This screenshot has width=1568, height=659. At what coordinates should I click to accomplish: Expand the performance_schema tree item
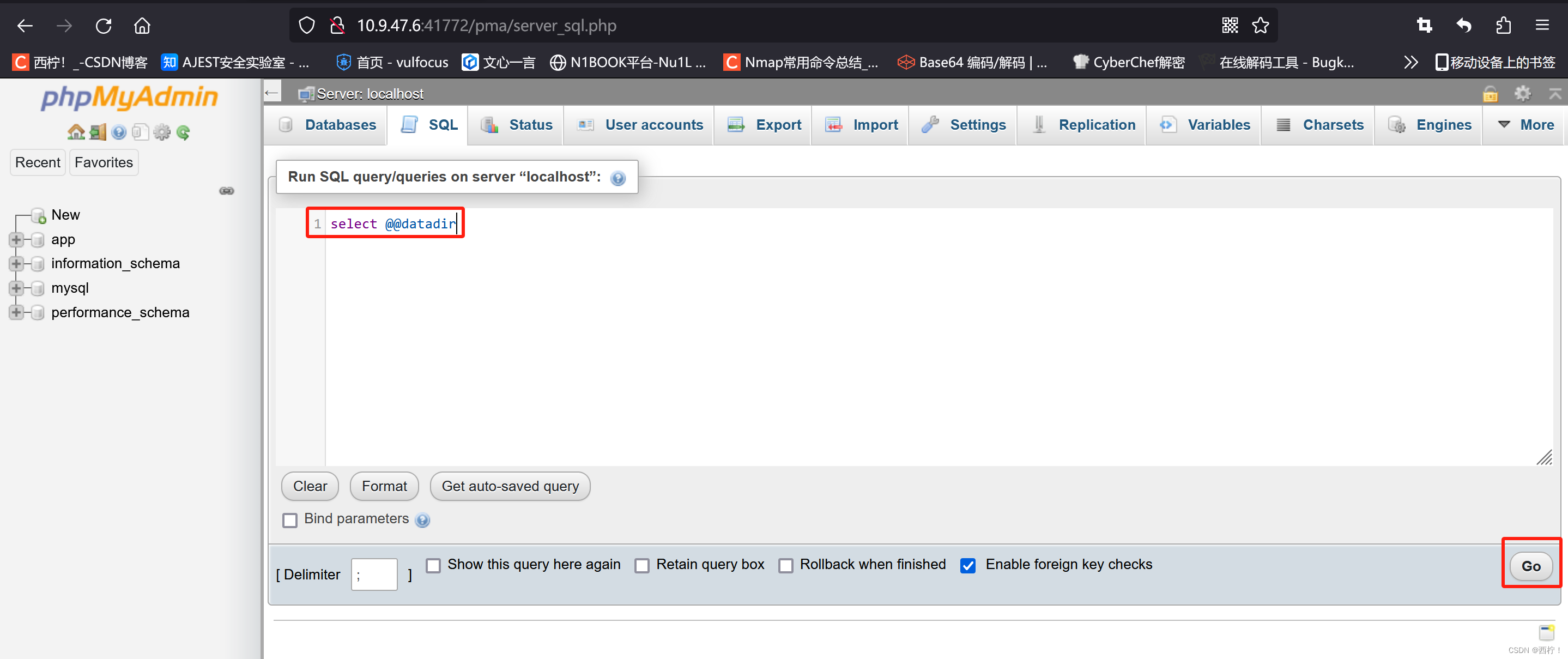point(16,312)
